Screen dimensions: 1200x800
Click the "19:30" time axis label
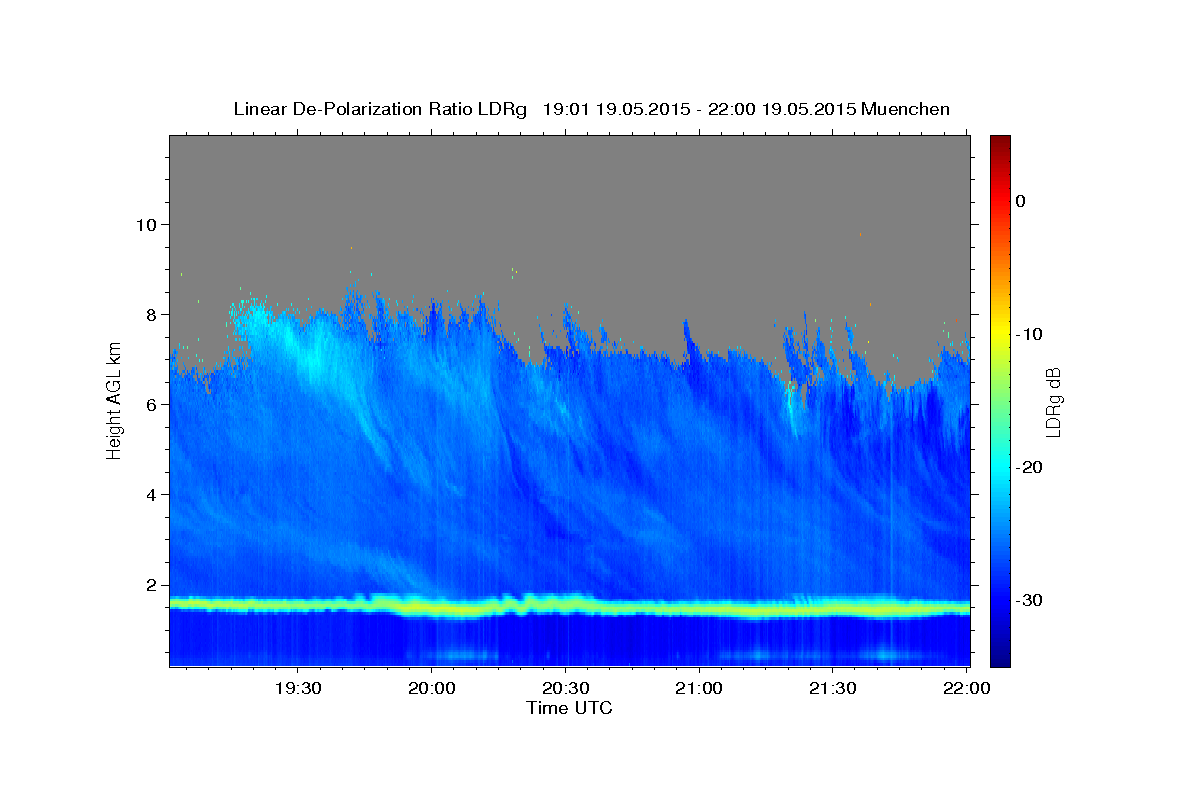pyautogui.click(x=298, y=688)
